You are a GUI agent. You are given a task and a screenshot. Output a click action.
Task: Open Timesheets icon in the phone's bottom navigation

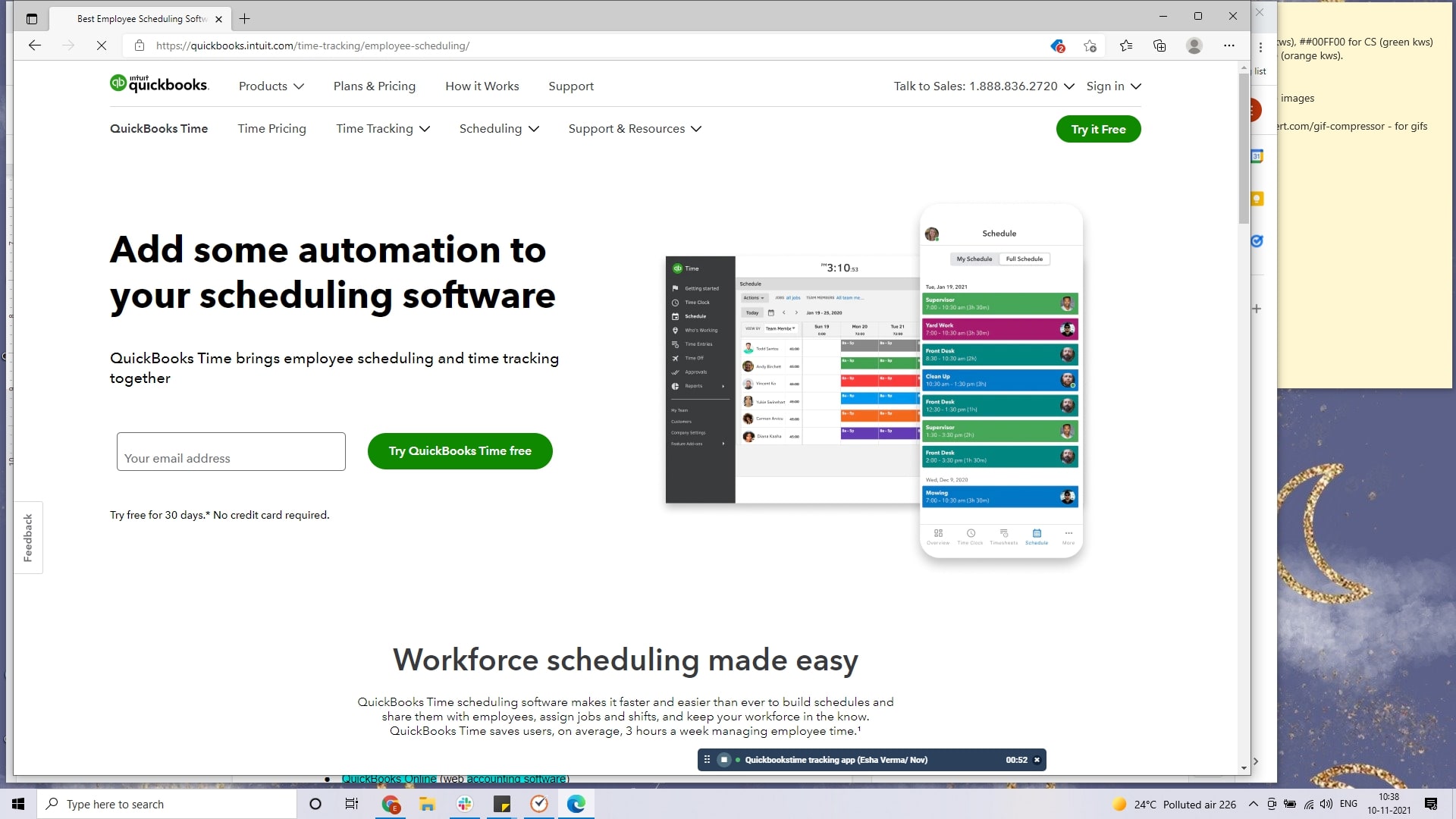click(1004, 533)
